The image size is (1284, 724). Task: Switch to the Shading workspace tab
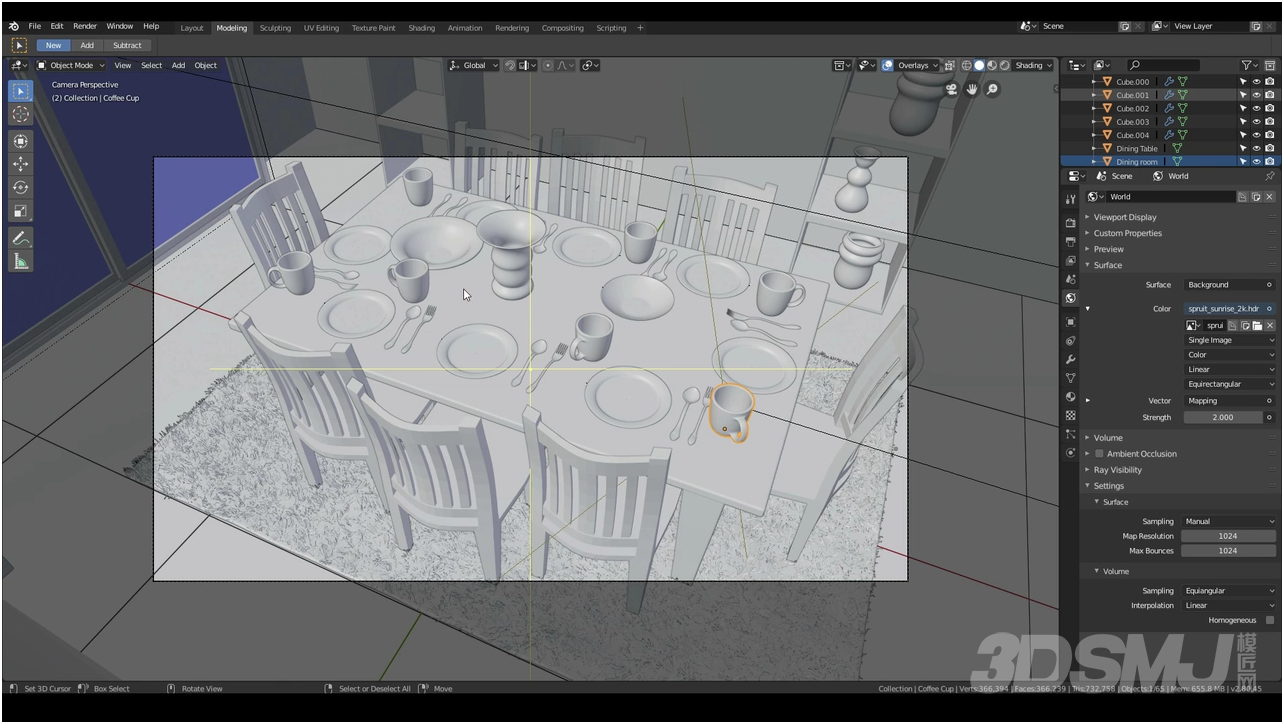point(421,28)
